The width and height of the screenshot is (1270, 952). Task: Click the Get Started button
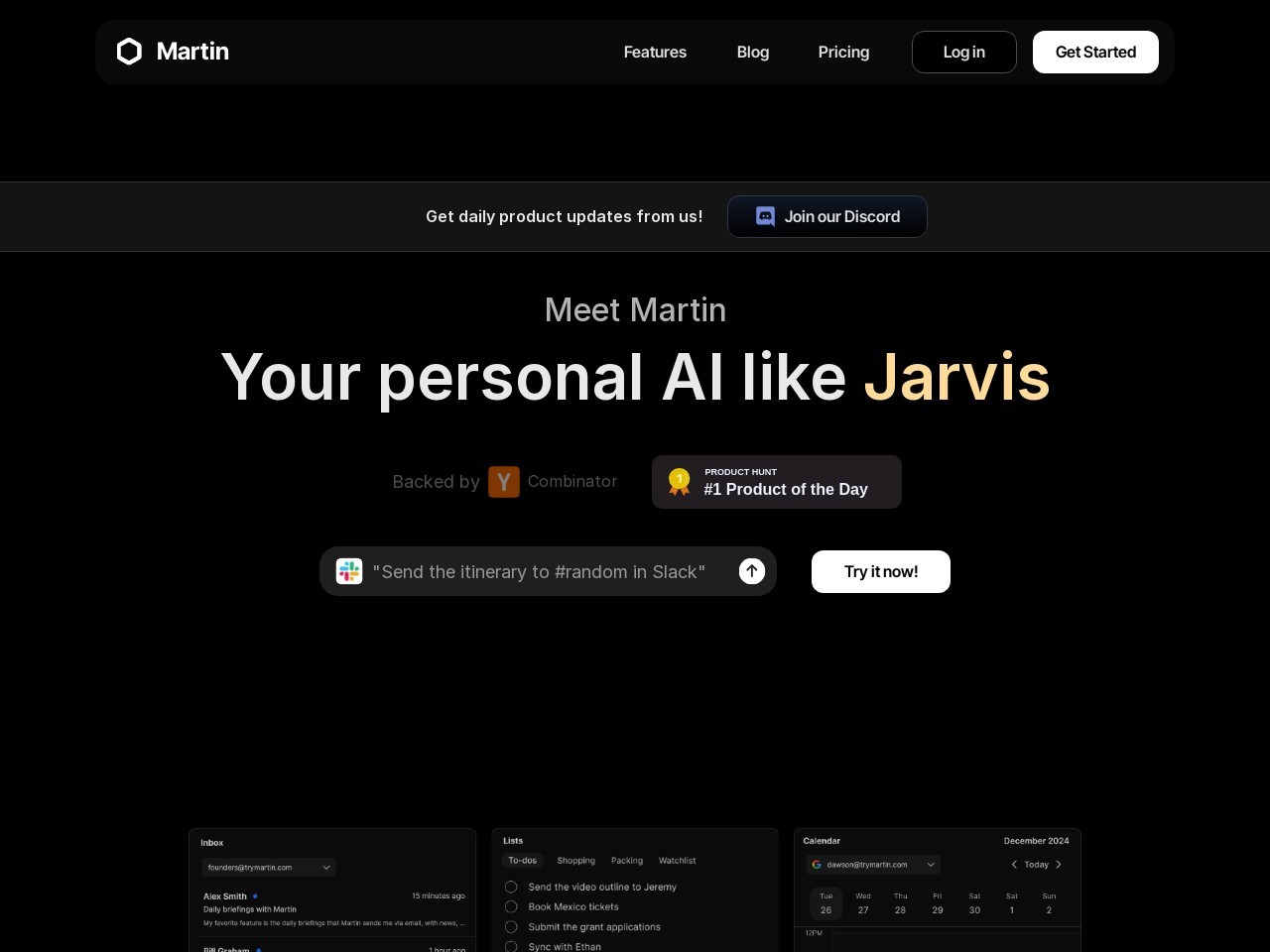(x=1095, y=52)
